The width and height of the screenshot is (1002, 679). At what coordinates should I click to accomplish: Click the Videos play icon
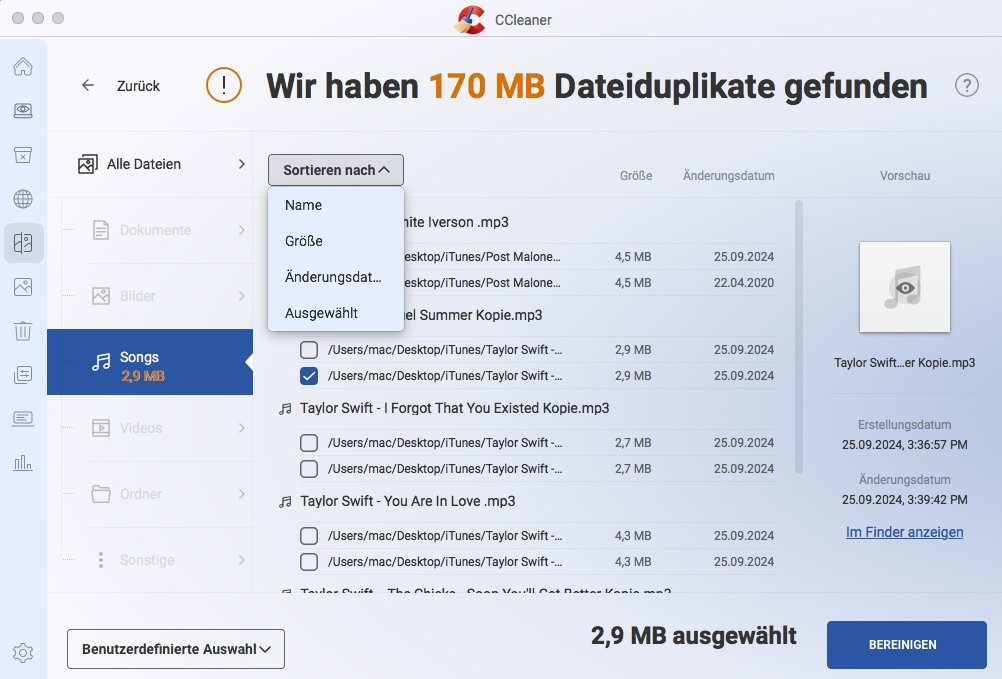[x=101, y=428]
